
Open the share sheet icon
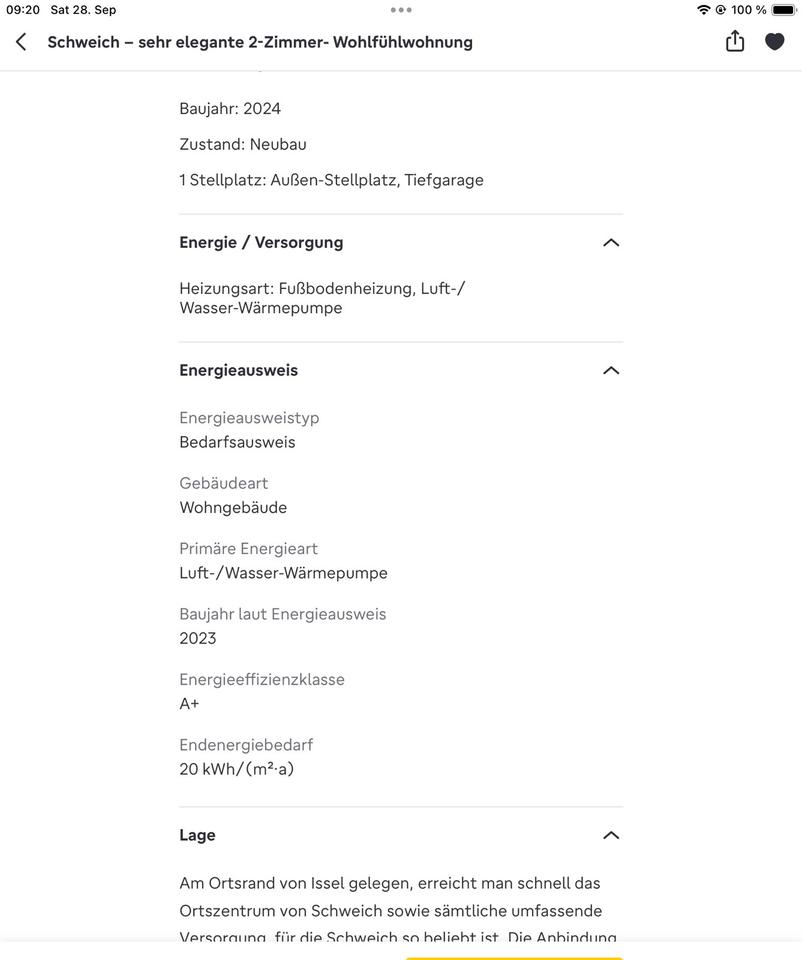click(735, 41)
